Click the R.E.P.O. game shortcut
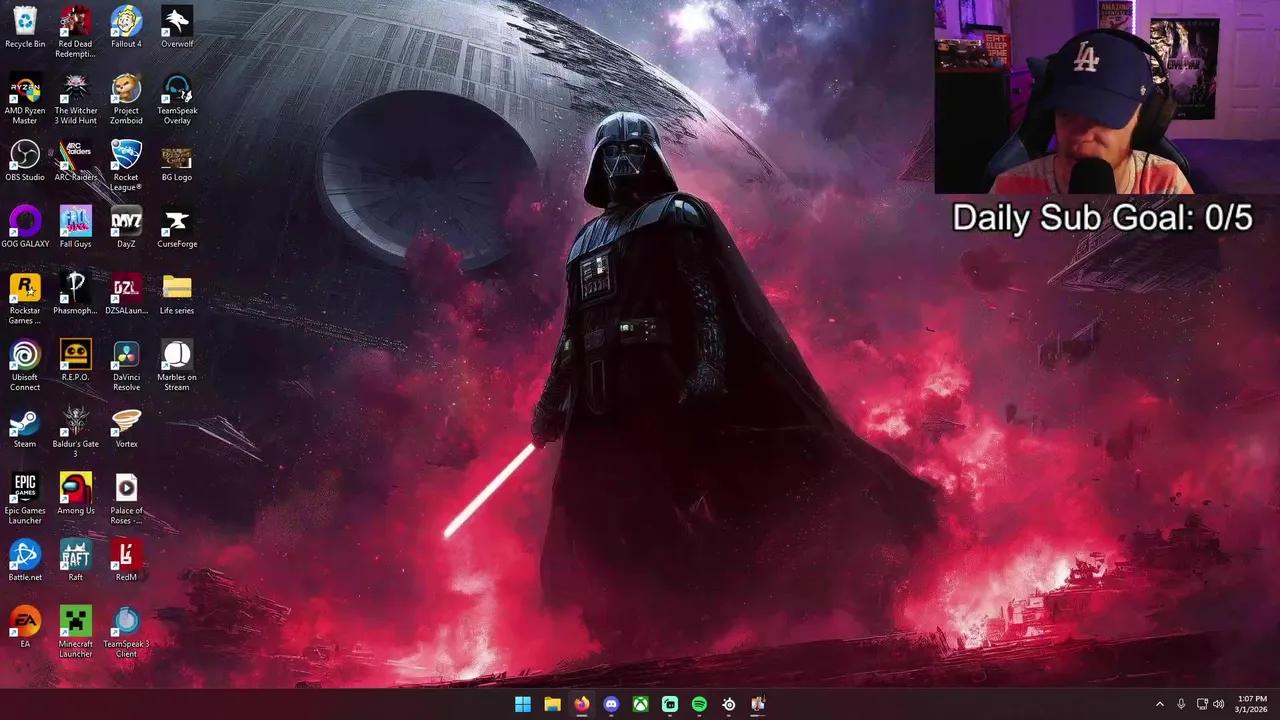This screenshot has width=1280, height=720. click(76, 361)
